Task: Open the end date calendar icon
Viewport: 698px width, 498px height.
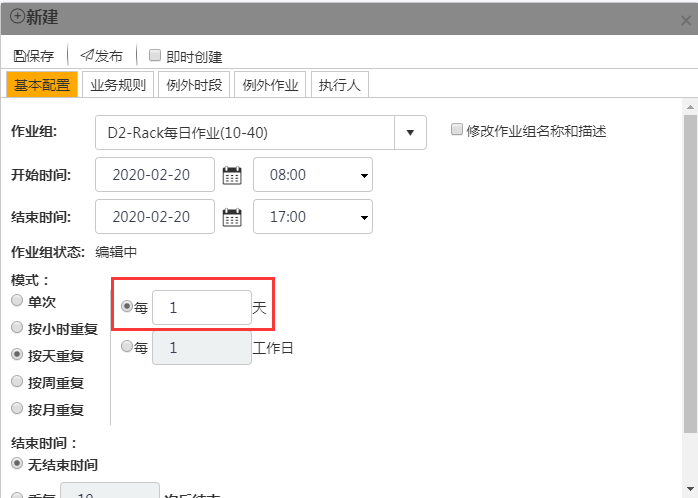Action: pyautogui.click(x=232, y=216)
